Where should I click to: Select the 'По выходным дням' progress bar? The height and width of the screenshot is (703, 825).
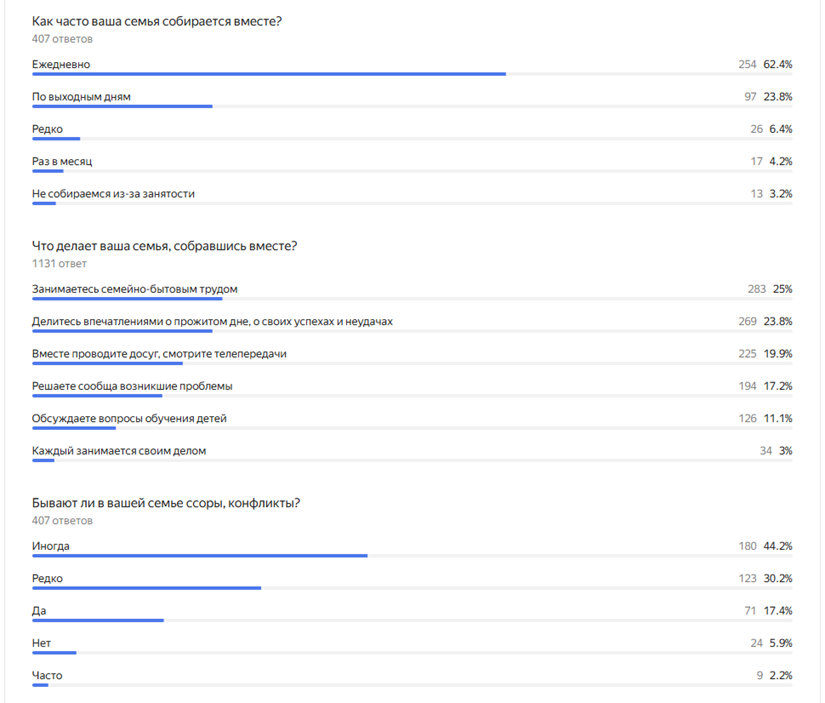pyautogui.click(x=412, y=106)
